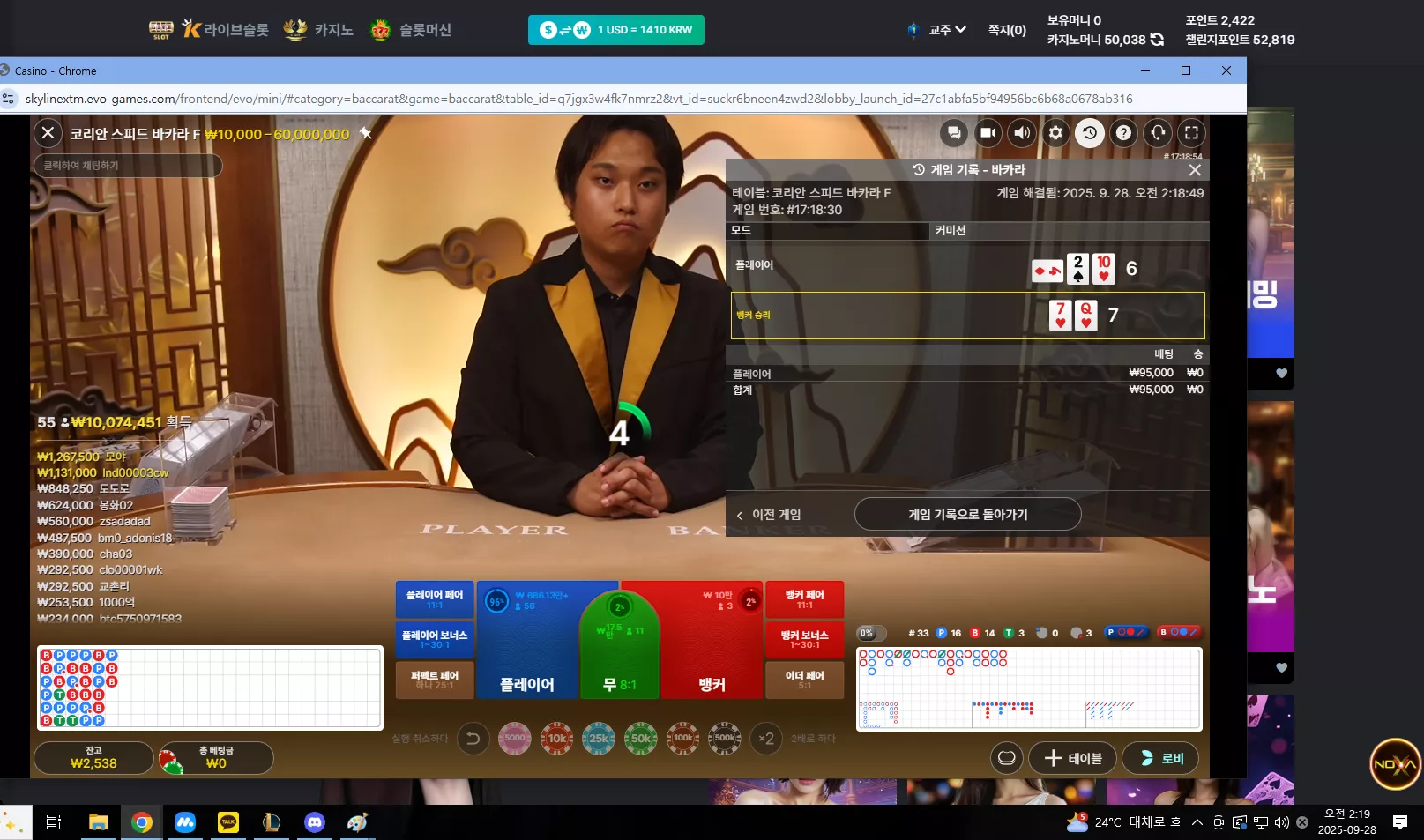Bet on Banker Pair 11:1
The image size is (1424, 840).
pyautogui.click(x=805, y=599)
